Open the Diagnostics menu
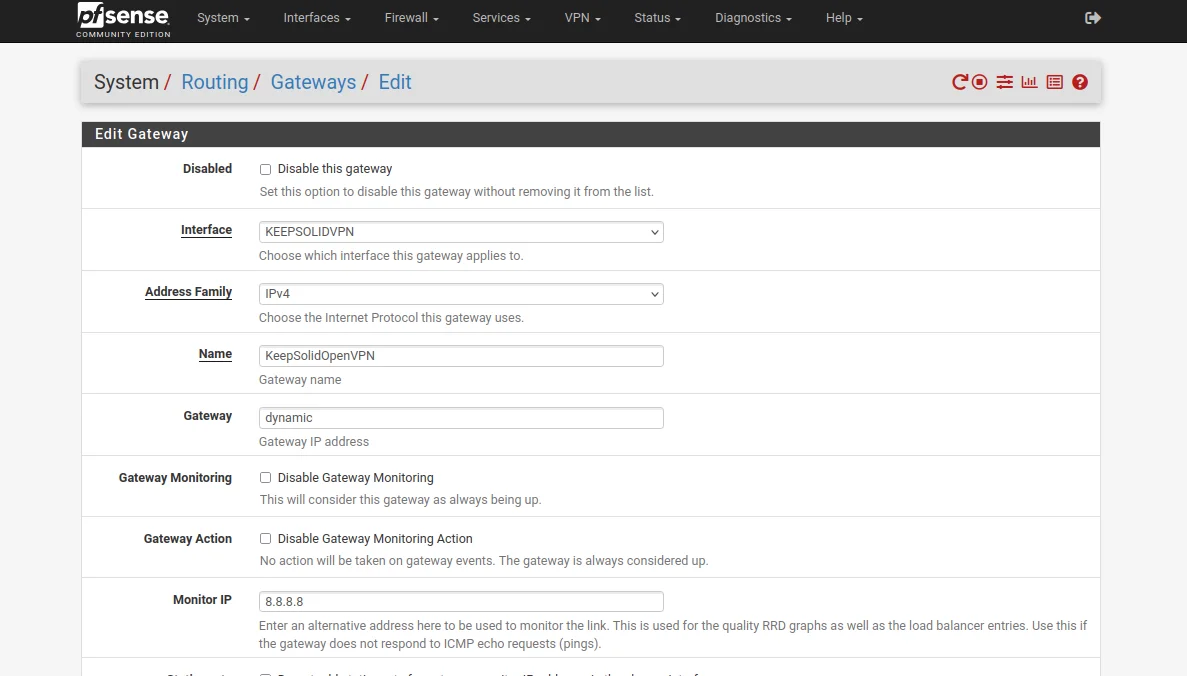The image size is (1187, 676). click(753, 18)
